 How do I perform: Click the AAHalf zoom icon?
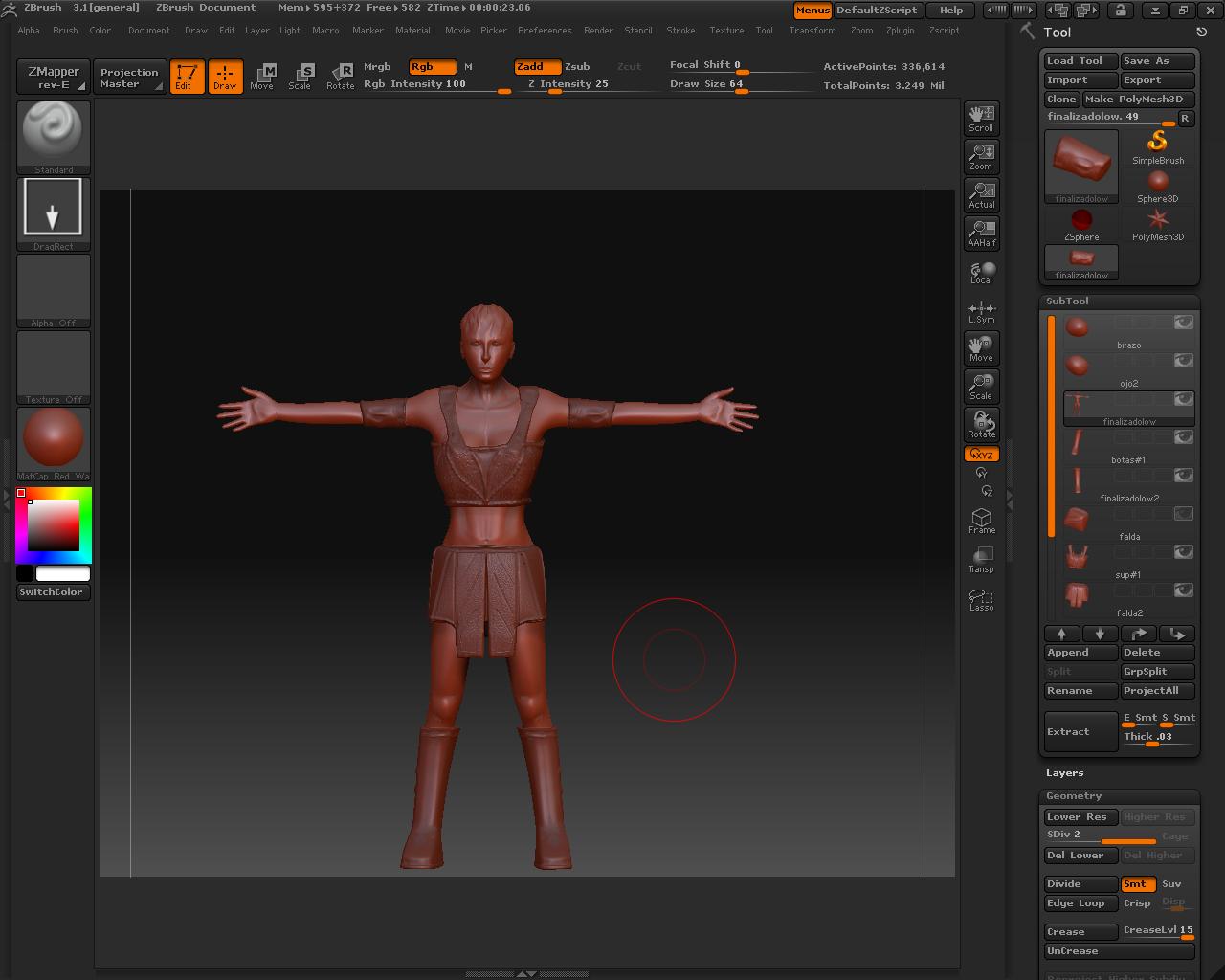click(981, 233)
